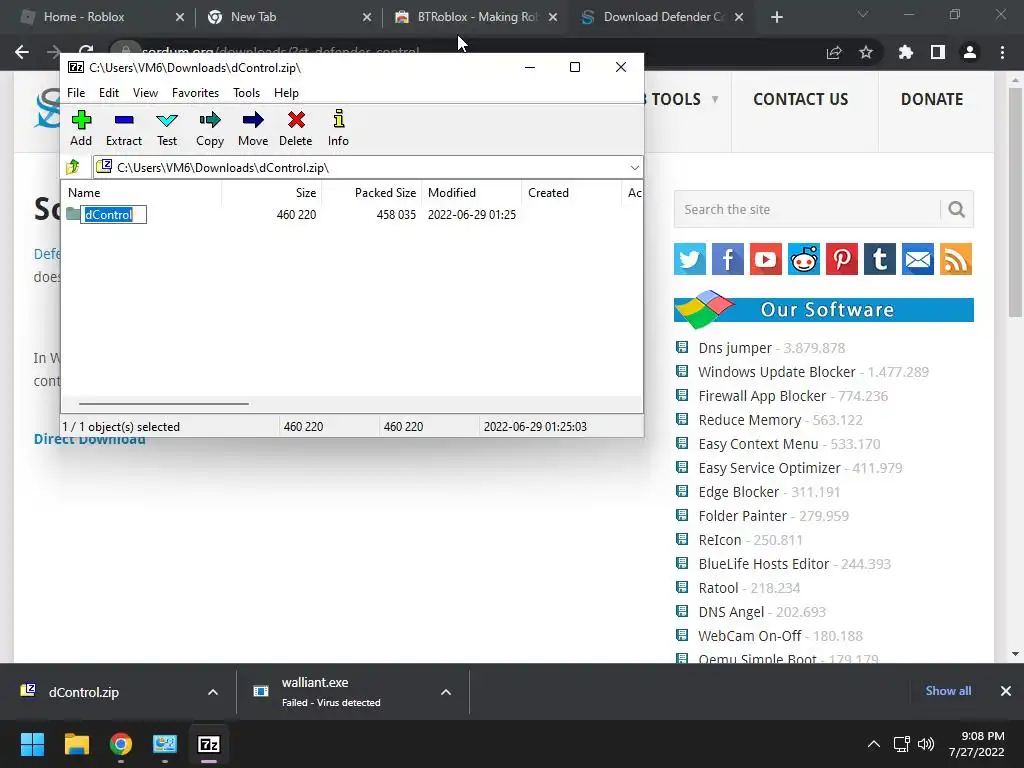Open the Dns jumper software link

point(735,348)
